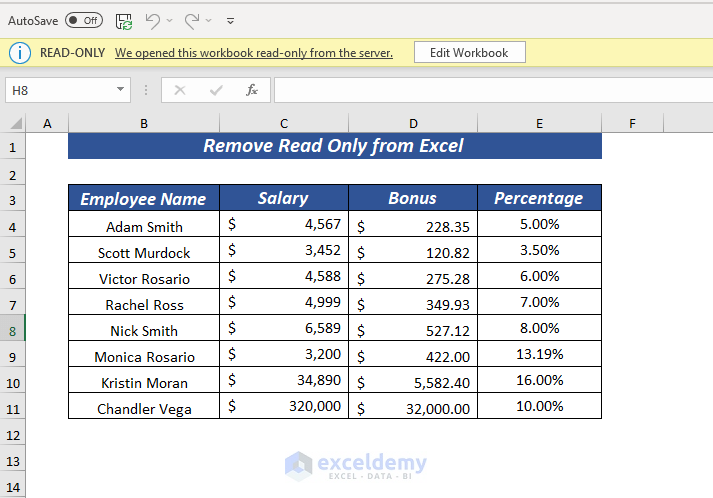Toggle the AutoSave switch
The width and height of the screenshot is (713, 498).
(83, 20)
